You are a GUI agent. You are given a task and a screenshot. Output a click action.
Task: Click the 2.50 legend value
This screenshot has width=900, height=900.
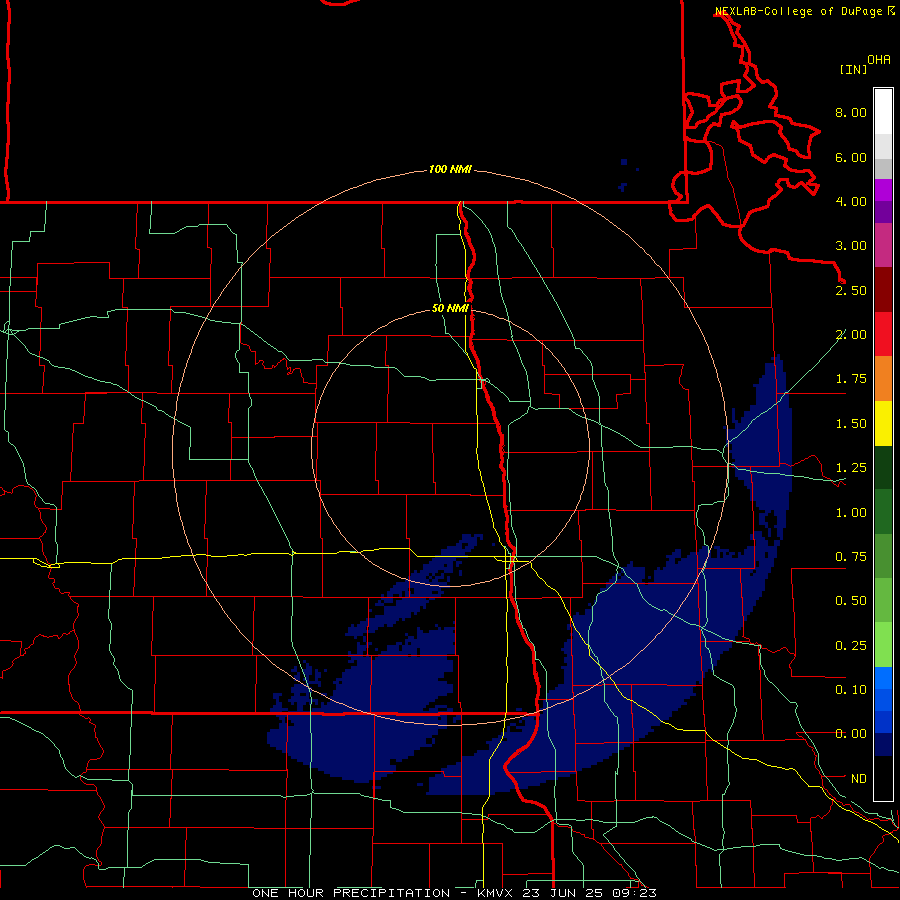pos(851,290)
